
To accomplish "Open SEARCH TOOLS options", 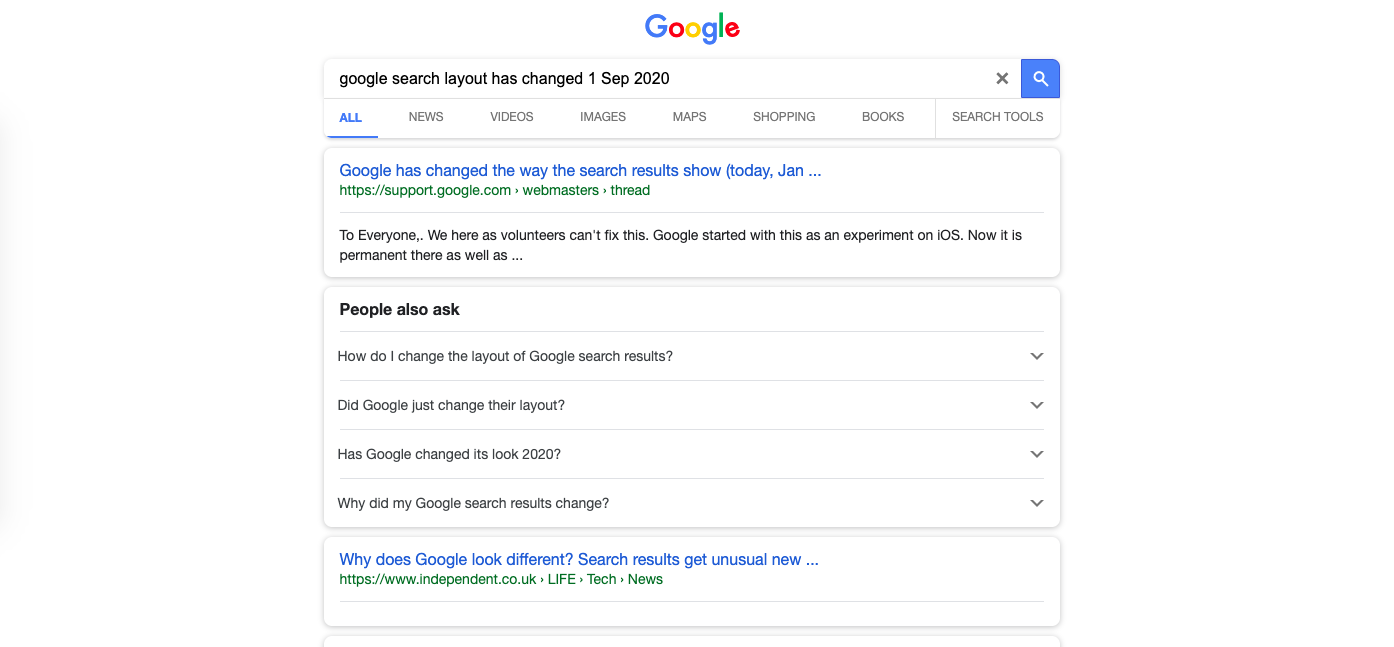I will [997, 117].
